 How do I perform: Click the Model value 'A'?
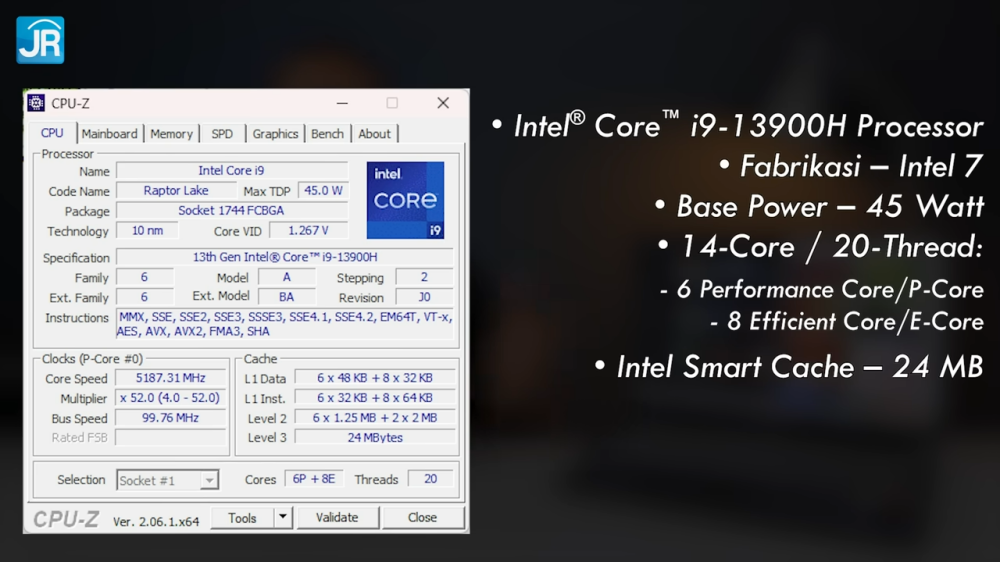286,277
